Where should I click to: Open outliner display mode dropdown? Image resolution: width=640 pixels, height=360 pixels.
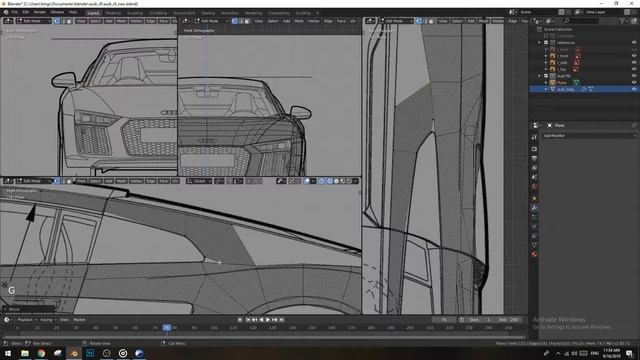pyautogui.click(x=550, y=21)
